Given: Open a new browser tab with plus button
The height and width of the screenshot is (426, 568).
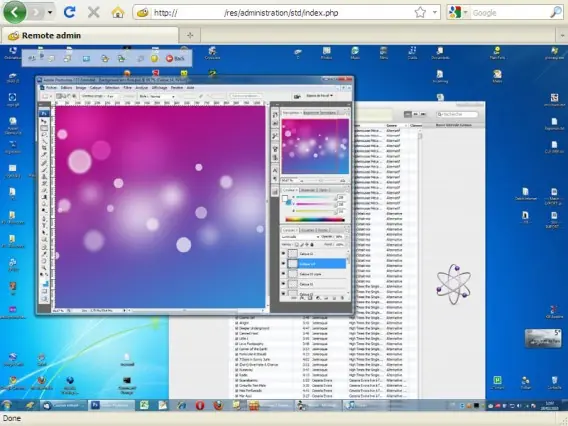Looking at the screenshot, I should click(x=190, y=35).
